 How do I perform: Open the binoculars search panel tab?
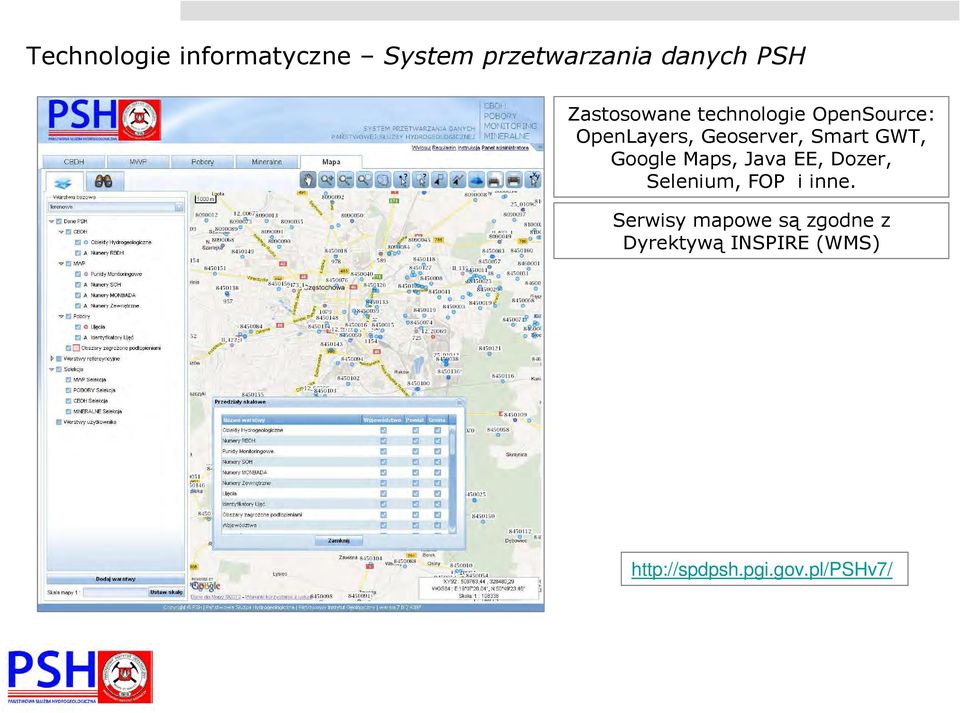point(103,181)
